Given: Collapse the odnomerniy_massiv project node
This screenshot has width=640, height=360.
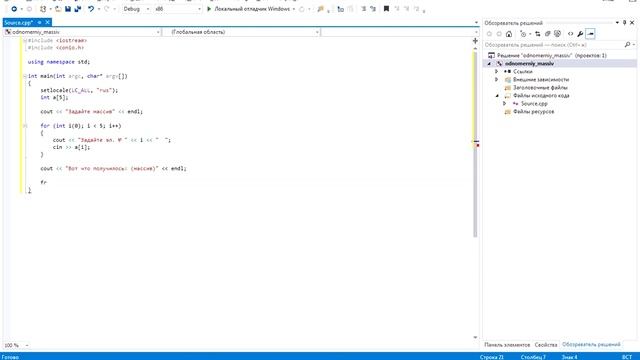Looking at the screenshot, I should [489, 64].
